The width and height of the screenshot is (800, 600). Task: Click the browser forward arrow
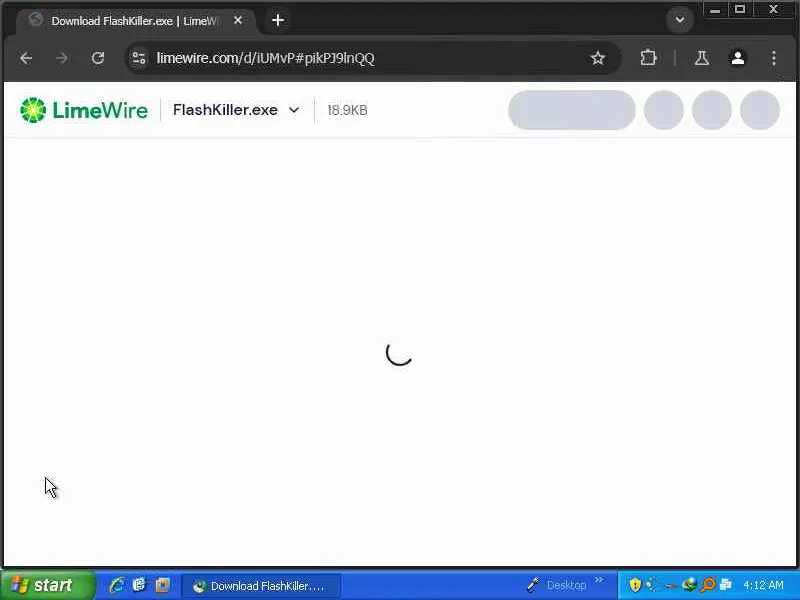click(62, 58)
